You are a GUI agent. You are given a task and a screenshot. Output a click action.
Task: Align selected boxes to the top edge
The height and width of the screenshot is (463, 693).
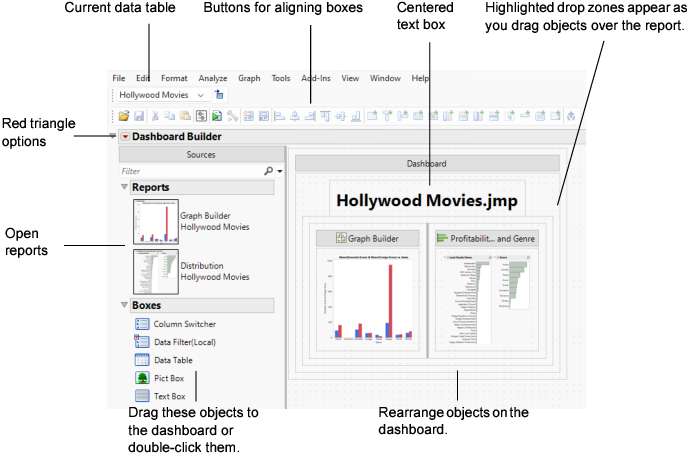[x=325, y=116]
